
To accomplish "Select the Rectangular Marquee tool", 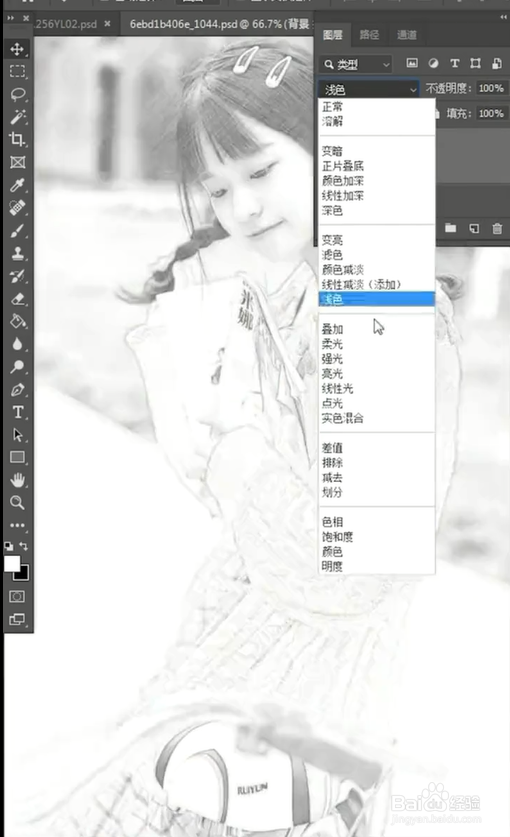I will coord(17,72).
